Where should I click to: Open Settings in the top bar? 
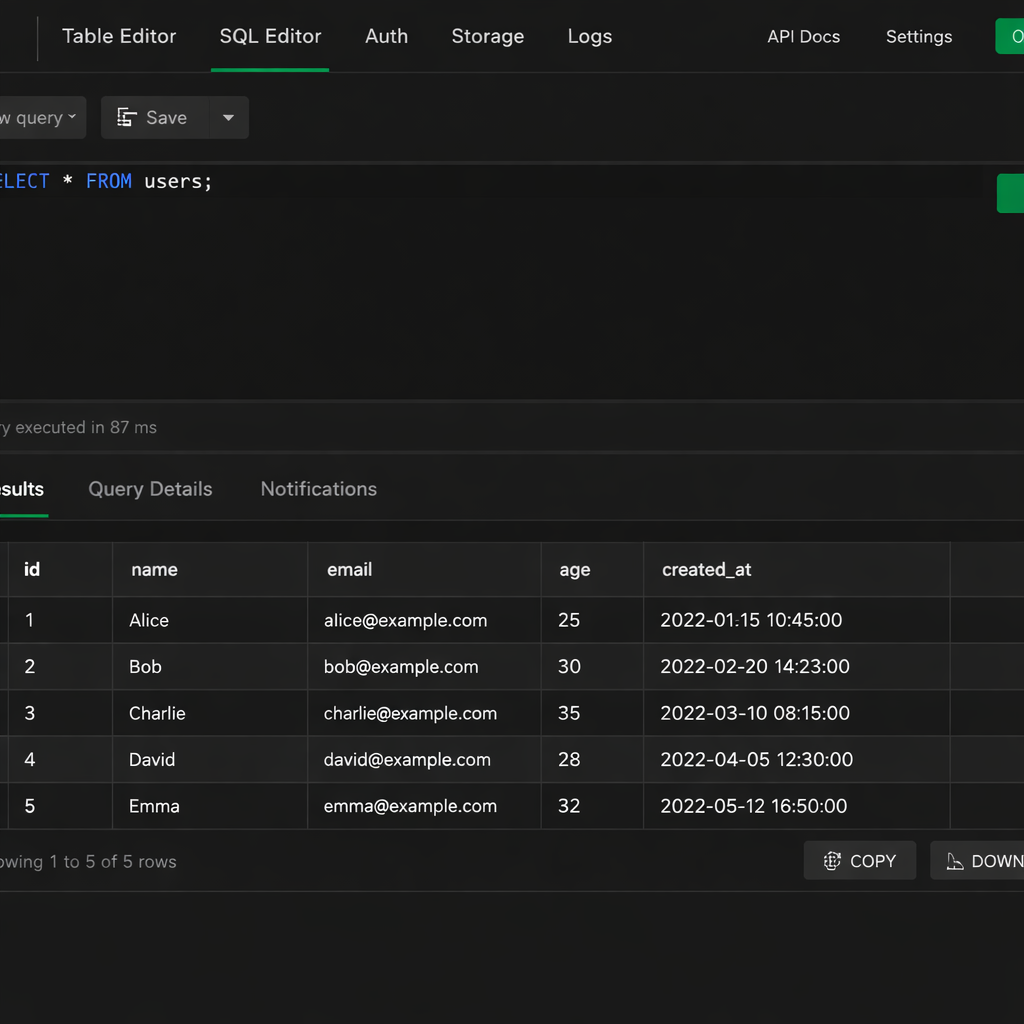[918, 37]
